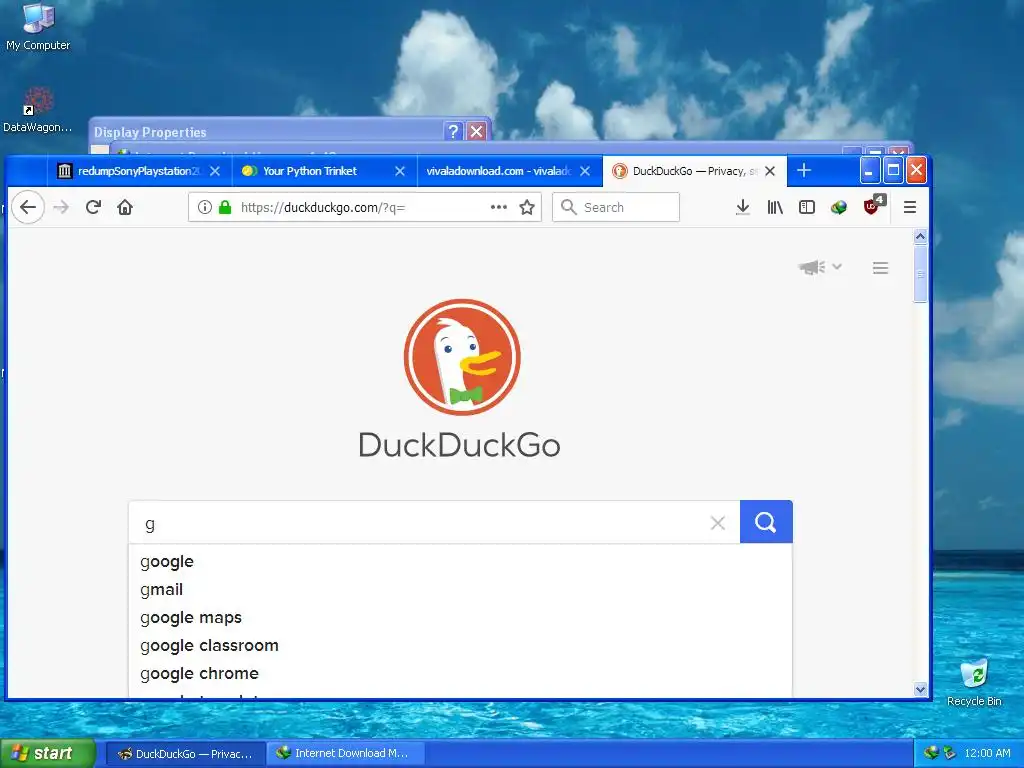The height and width of the screenshot is (768, 1024).
Task: Close the Display Properties window
Action: (x=477, y=131)
